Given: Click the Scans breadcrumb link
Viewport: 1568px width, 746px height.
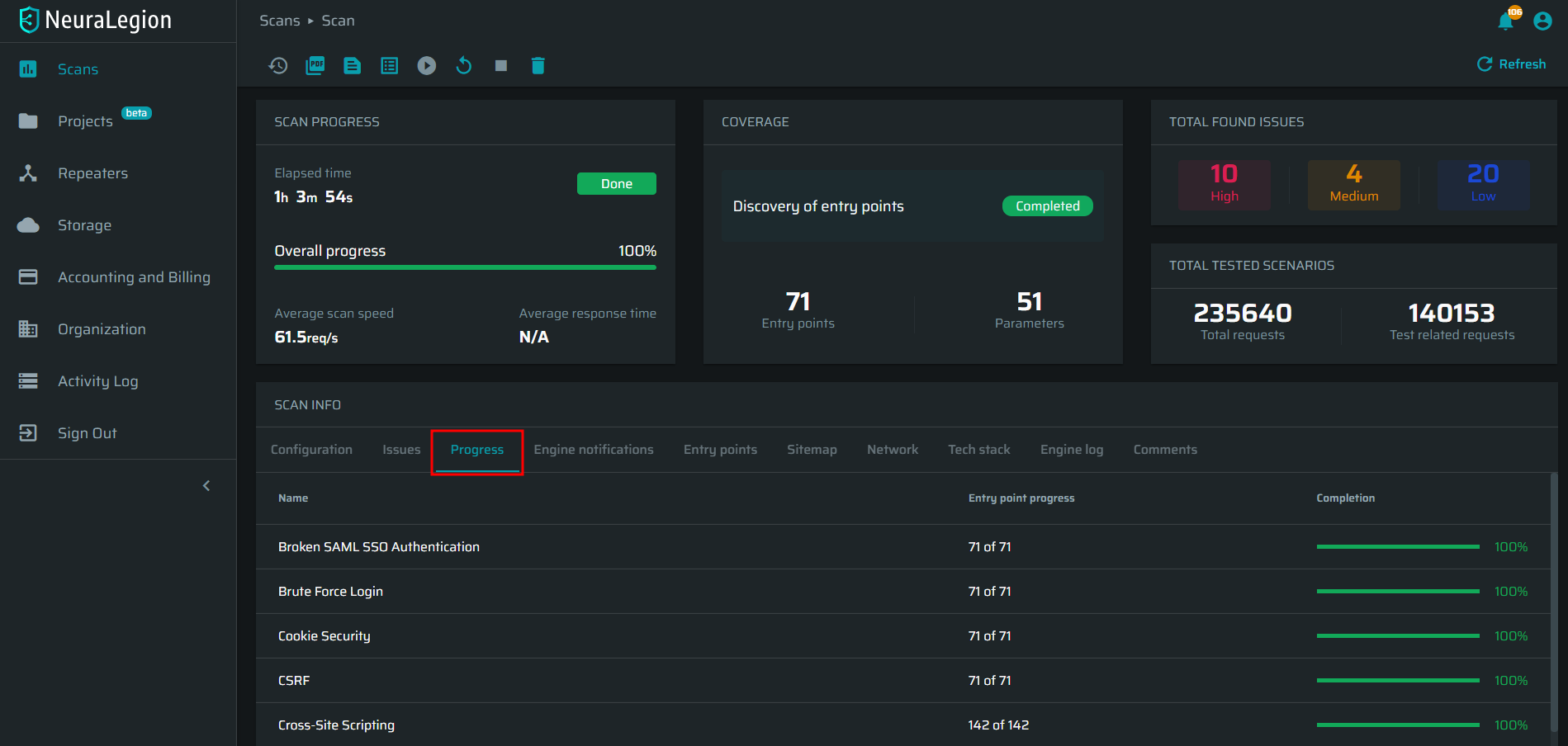Looking at the screenshot, I should click(280, 21).
